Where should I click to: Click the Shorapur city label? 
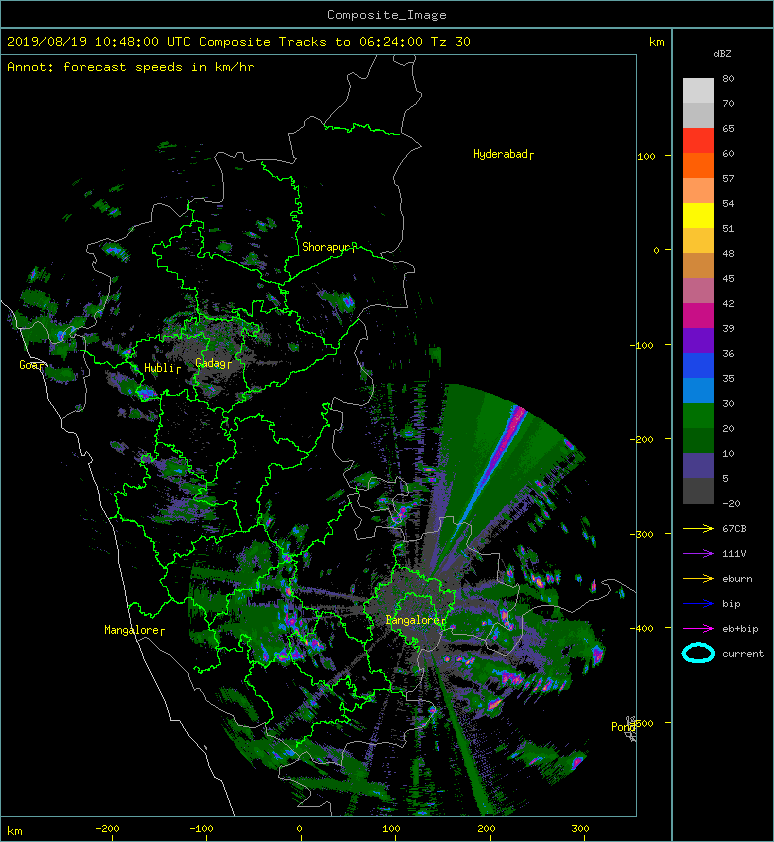(329, 247)
